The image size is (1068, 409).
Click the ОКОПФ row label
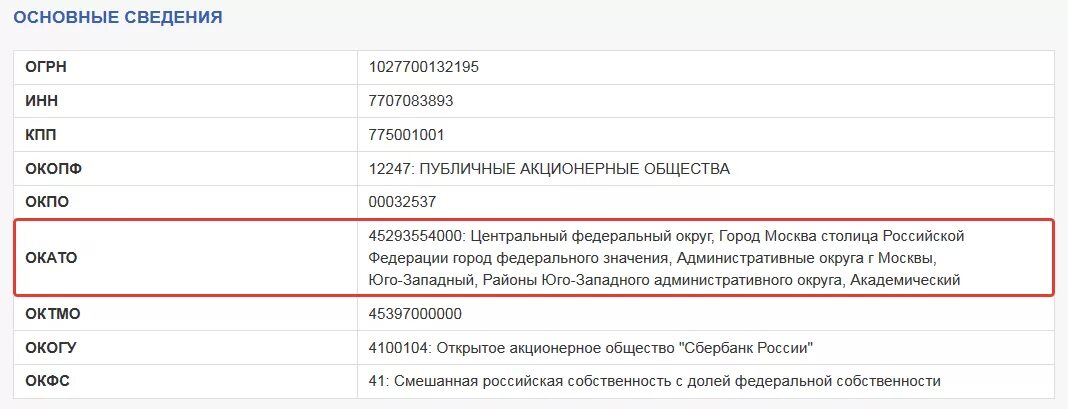[53, 169]
